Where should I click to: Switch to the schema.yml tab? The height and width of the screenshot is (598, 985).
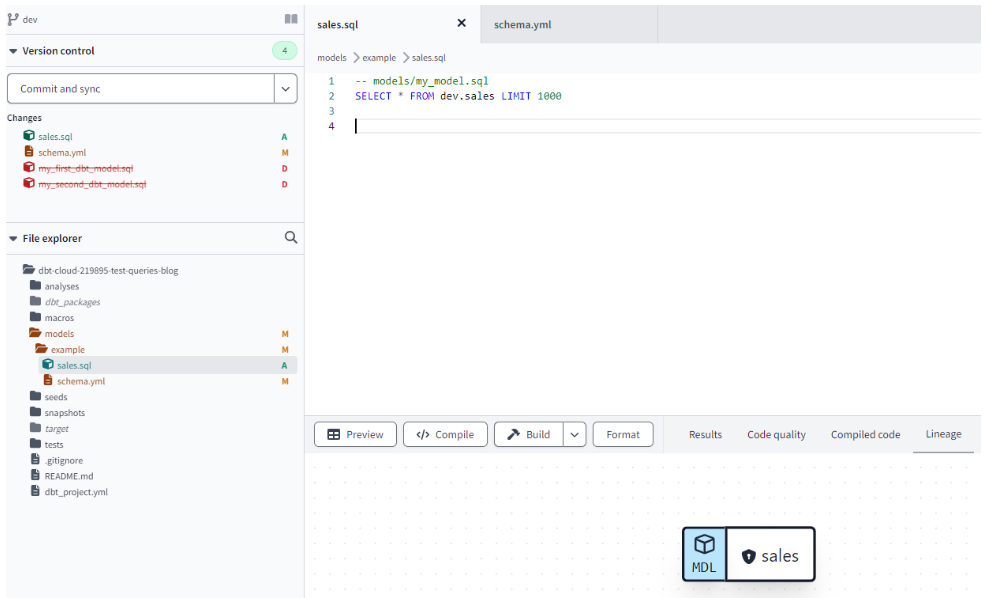point(521,23)
